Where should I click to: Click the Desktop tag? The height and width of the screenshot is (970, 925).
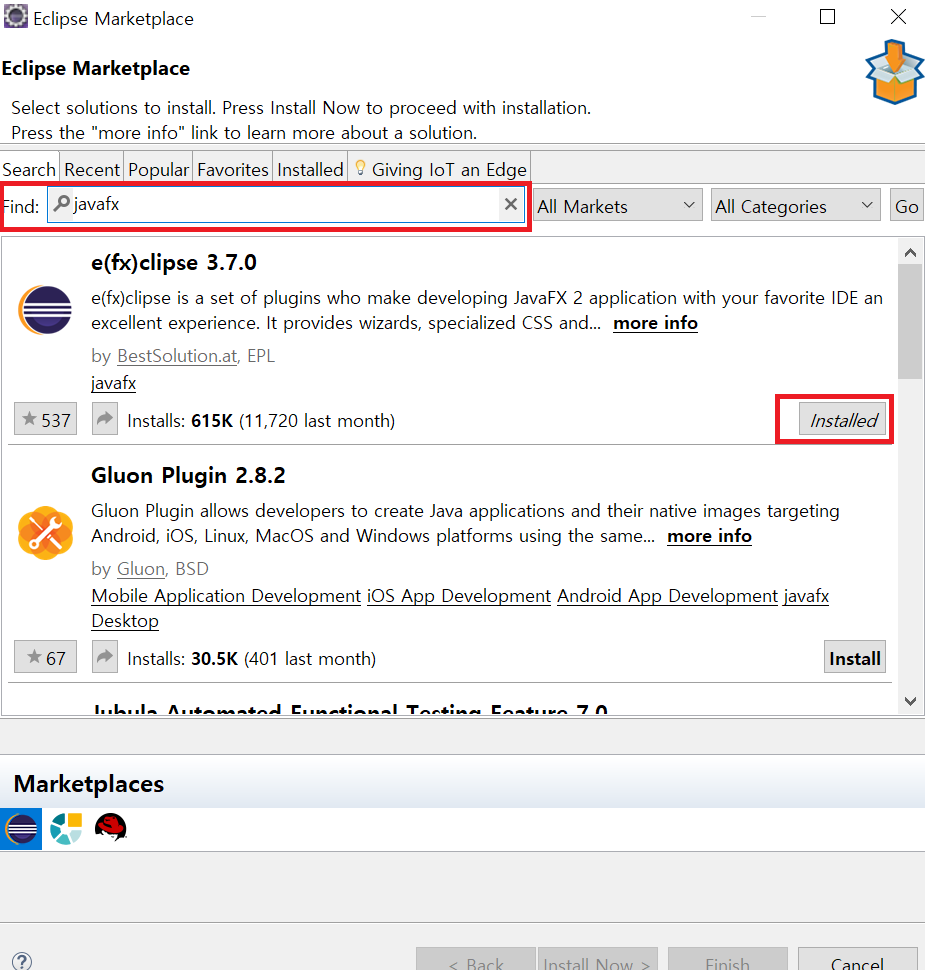point(125,620)
